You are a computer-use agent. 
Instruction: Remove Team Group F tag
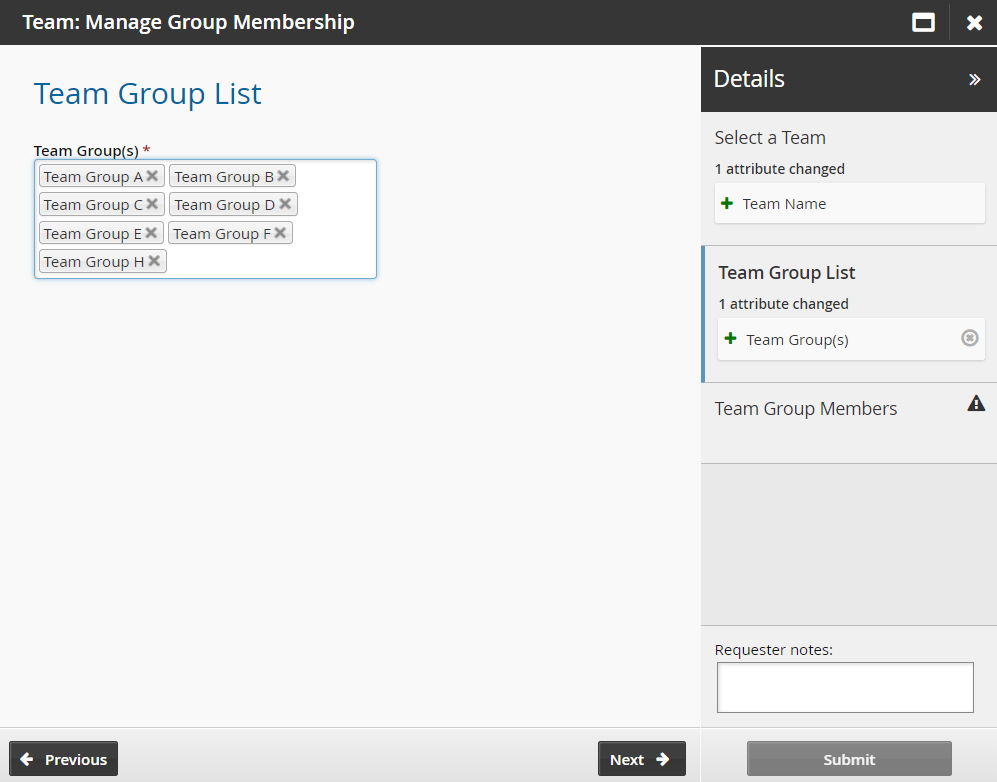[280, 233]
